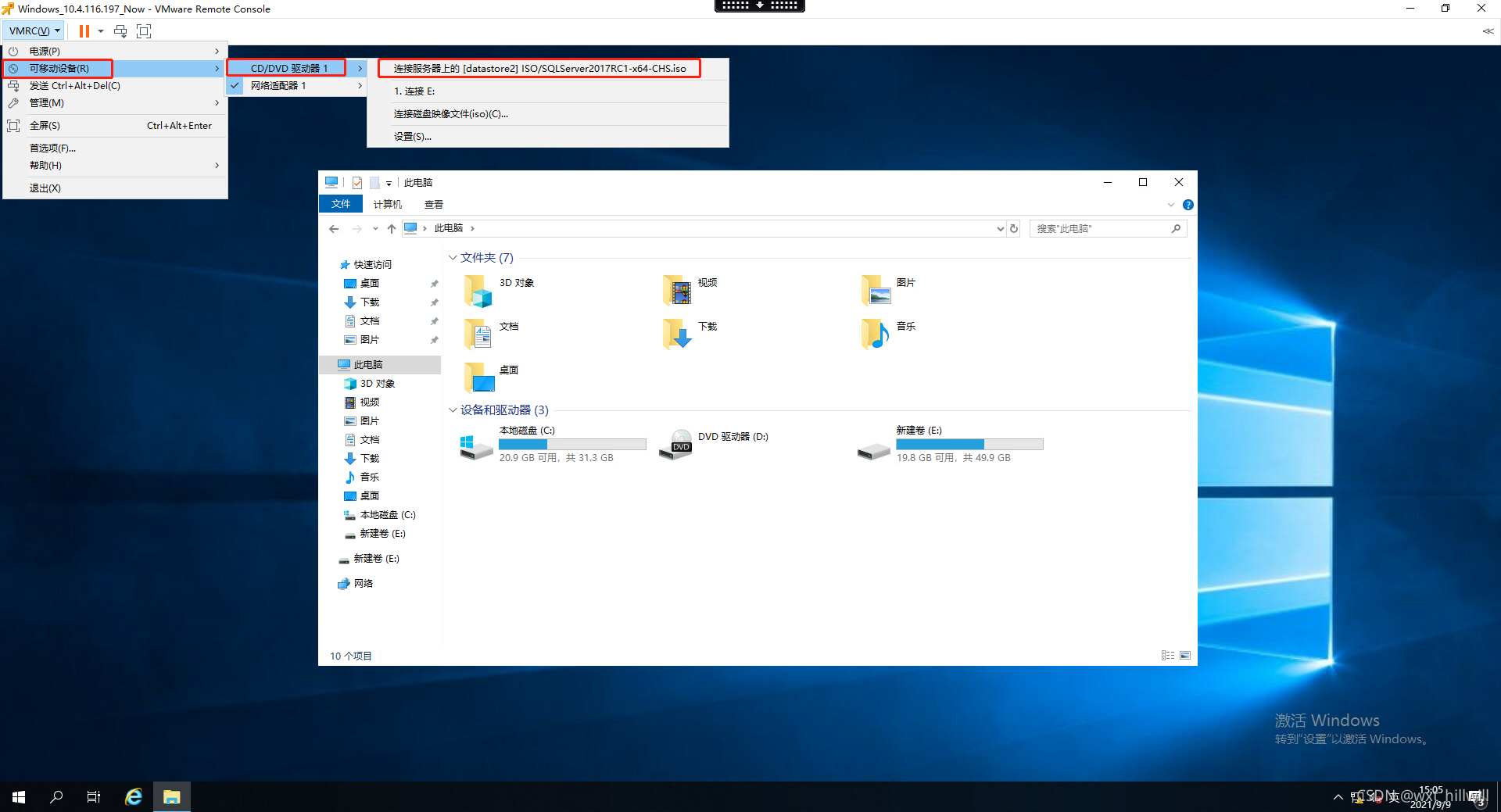
Task: Open the address bar history dropdown
Action: click(1000, 229)
